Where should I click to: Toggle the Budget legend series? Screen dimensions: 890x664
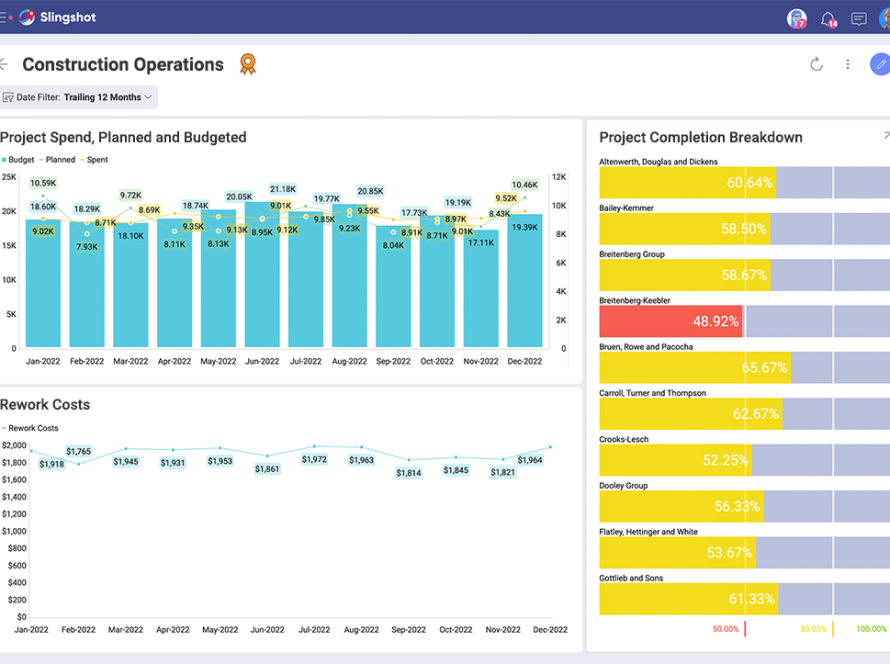click(x=18, y=160)
